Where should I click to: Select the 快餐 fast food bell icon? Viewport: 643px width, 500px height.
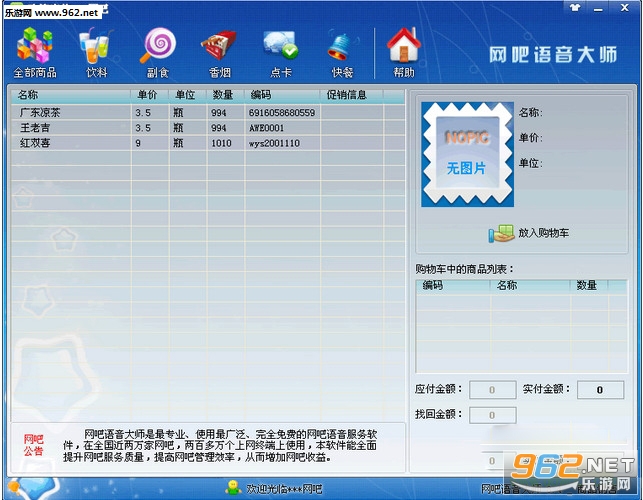point(342,53)
